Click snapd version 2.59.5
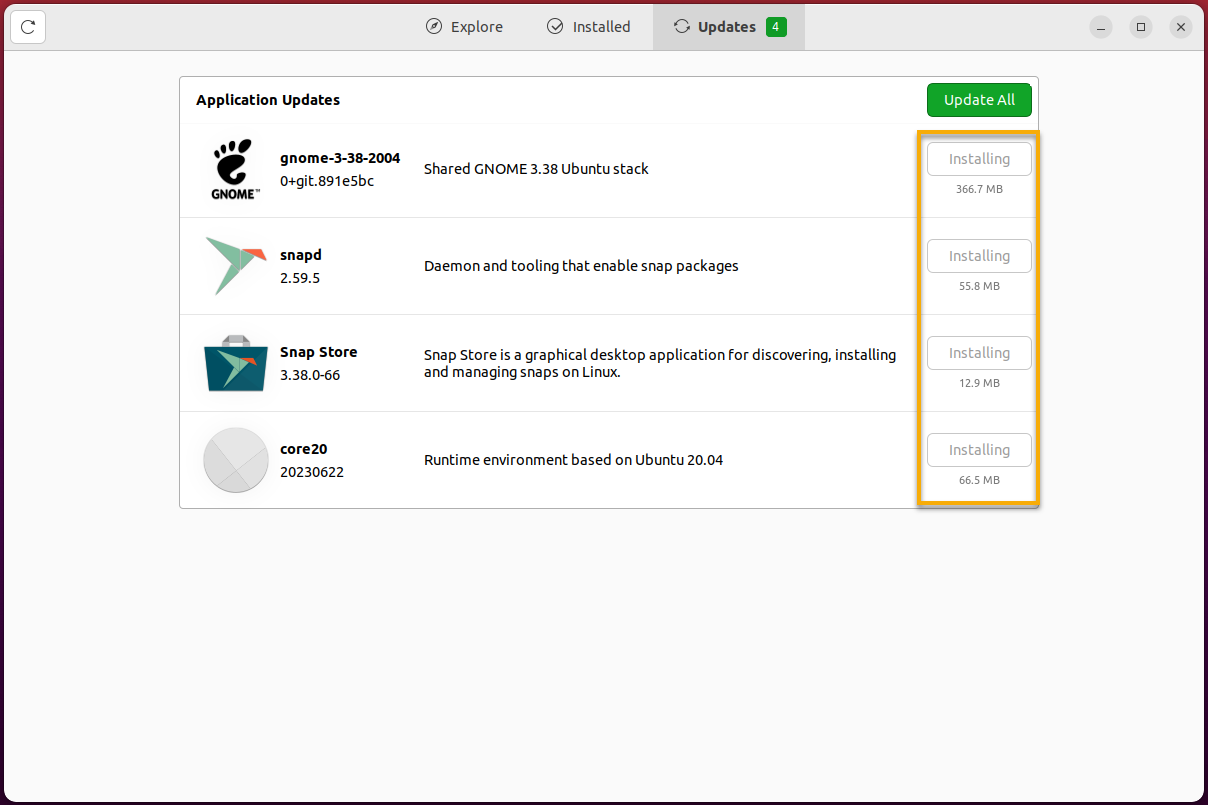The image size is (1208, 805). click(x=300, y=278)
